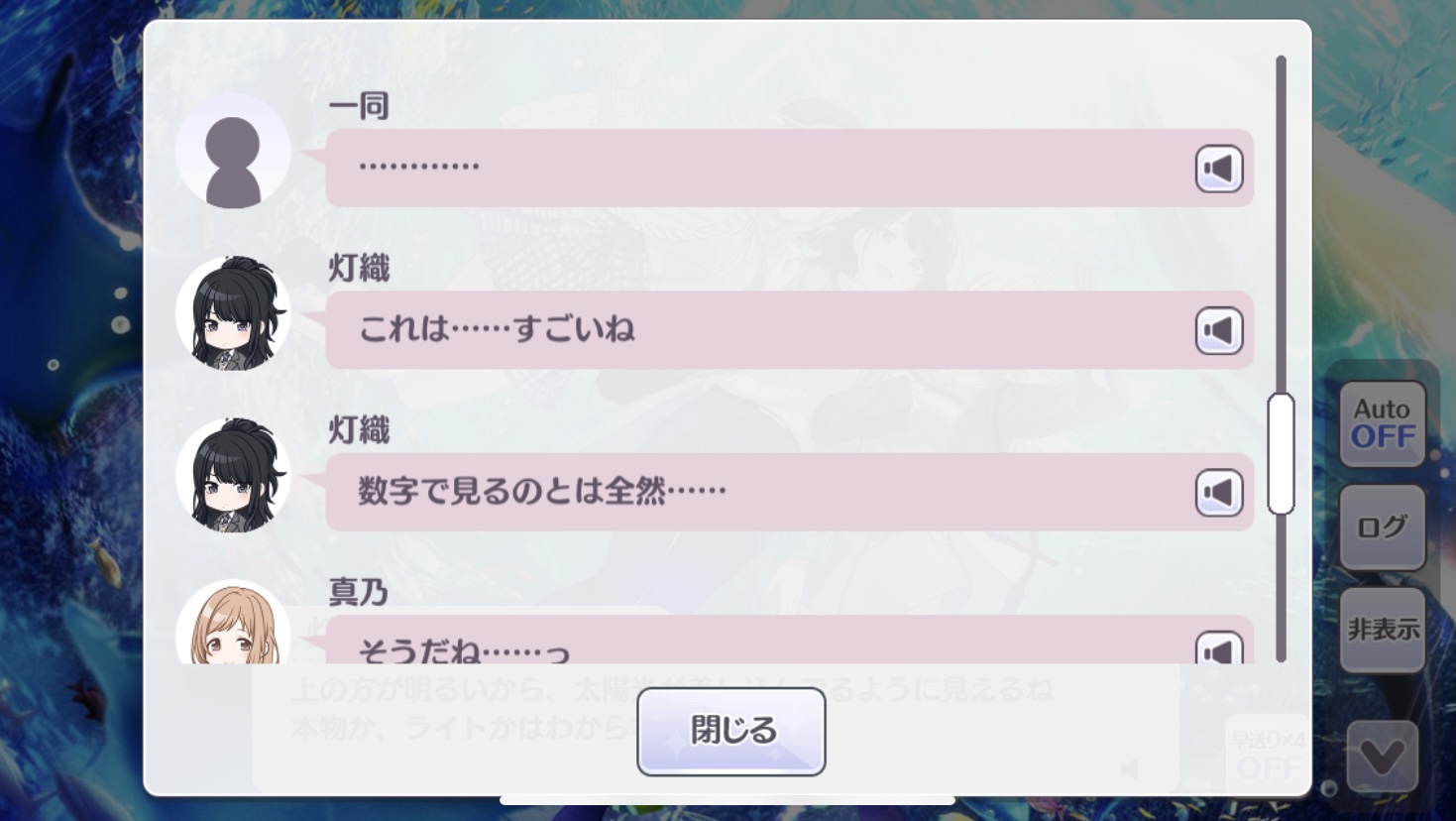Toggle the 早送り×4 OFF fast-forward switch
This screenshot has height=821, width=1456.
click(1268, 756)
